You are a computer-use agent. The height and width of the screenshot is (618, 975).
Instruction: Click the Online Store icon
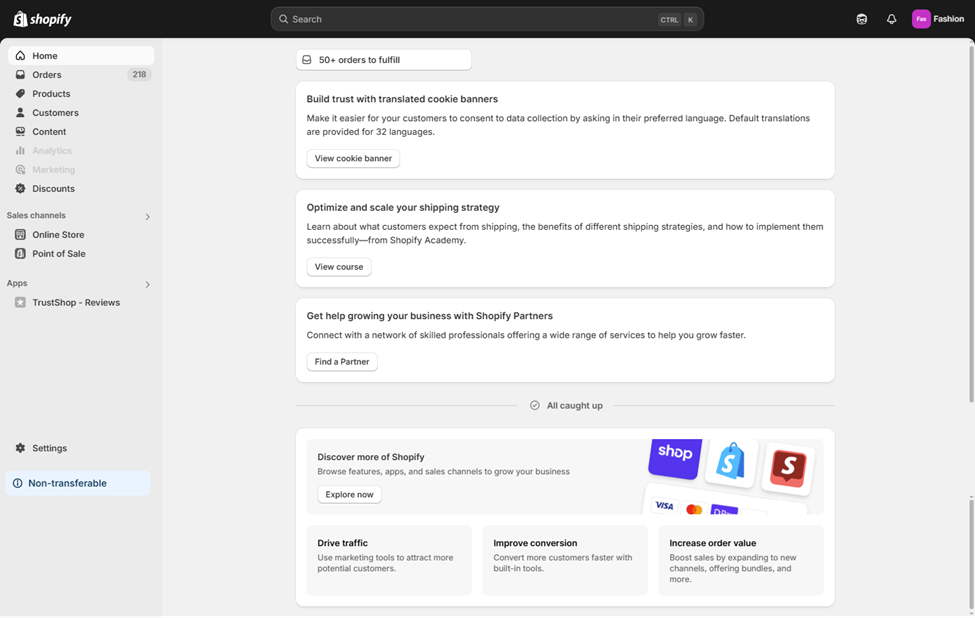point(21,234)
